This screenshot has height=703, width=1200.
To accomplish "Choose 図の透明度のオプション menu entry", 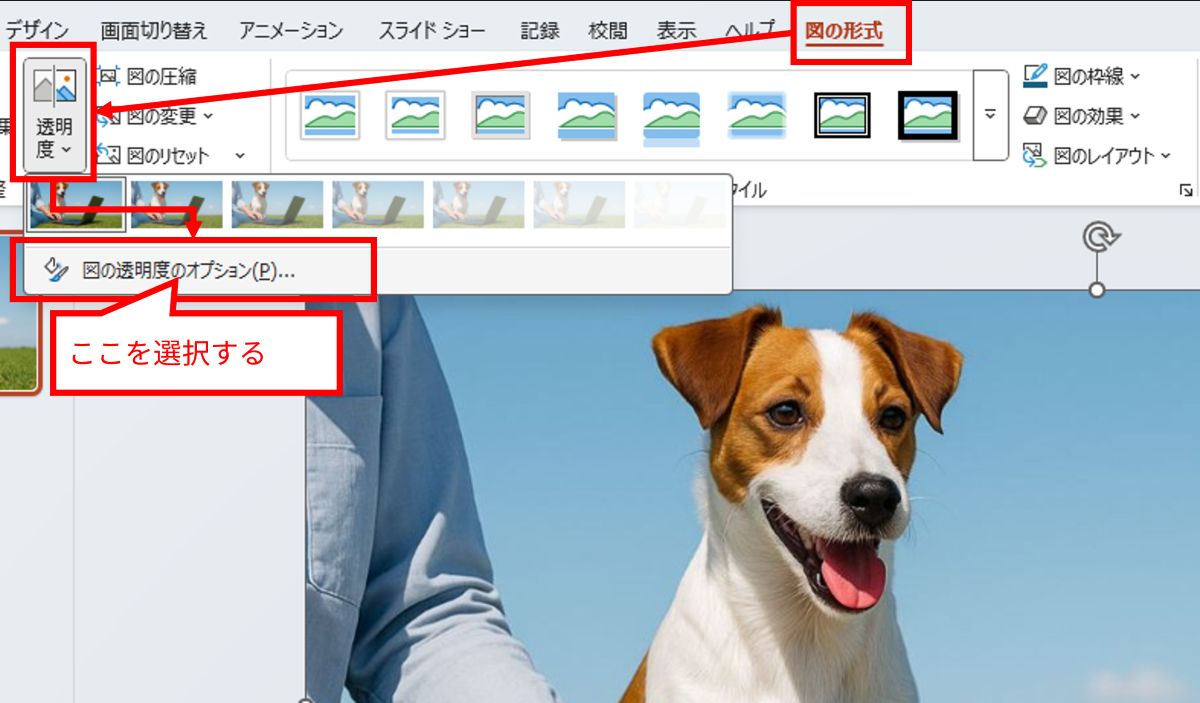I will pos(188,271).
